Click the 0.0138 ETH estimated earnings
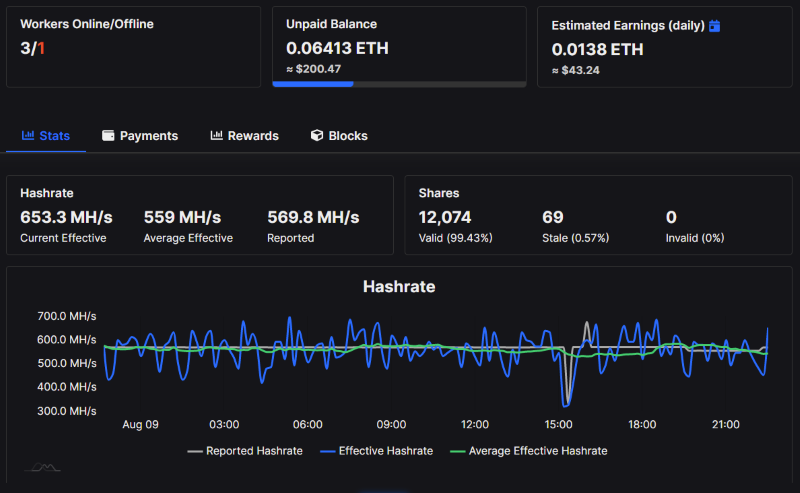The width and height of the screenshot is (800, 493). point(597,50)
